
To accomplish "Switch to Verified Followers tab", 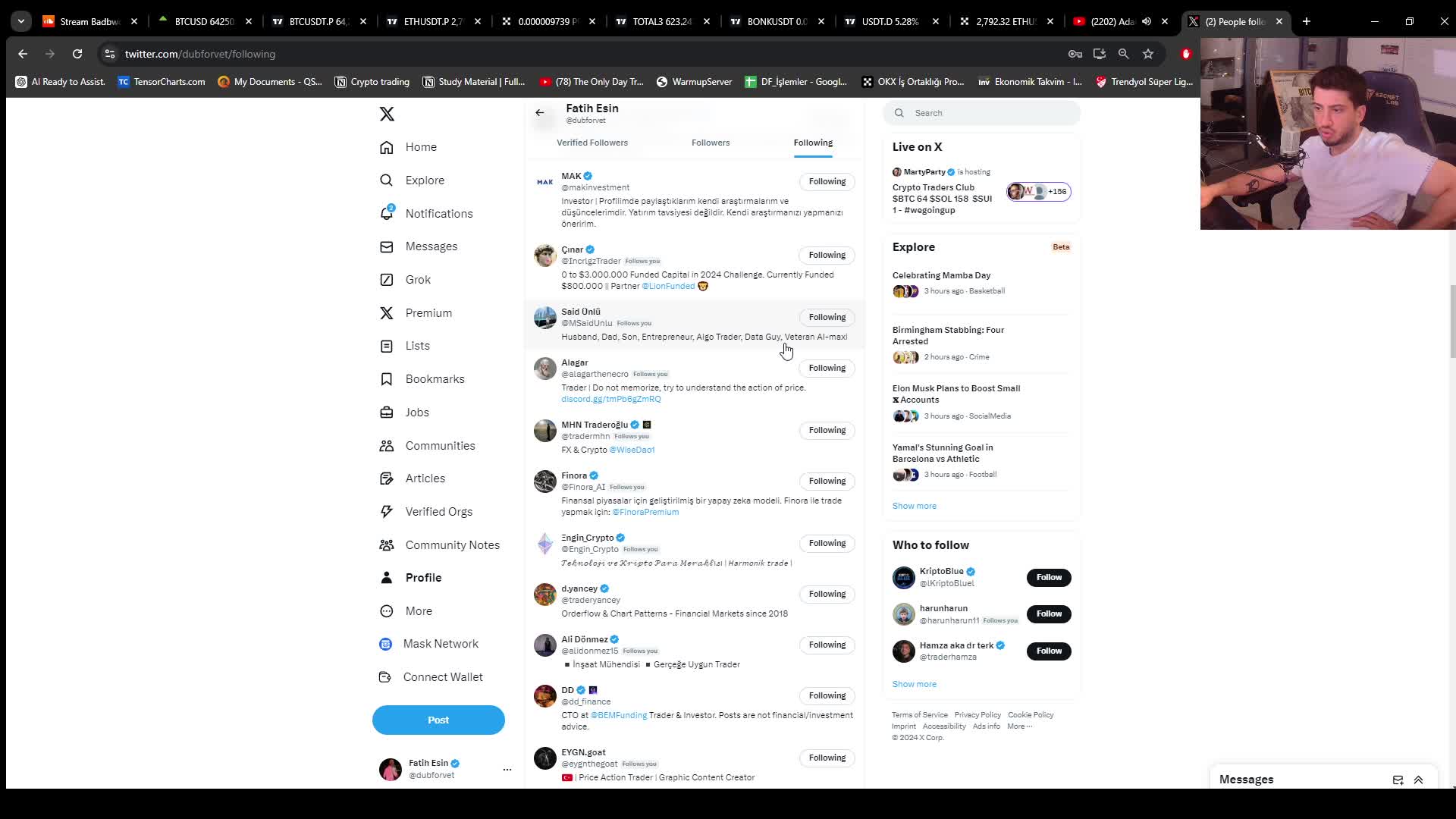I will pos(592,143).
